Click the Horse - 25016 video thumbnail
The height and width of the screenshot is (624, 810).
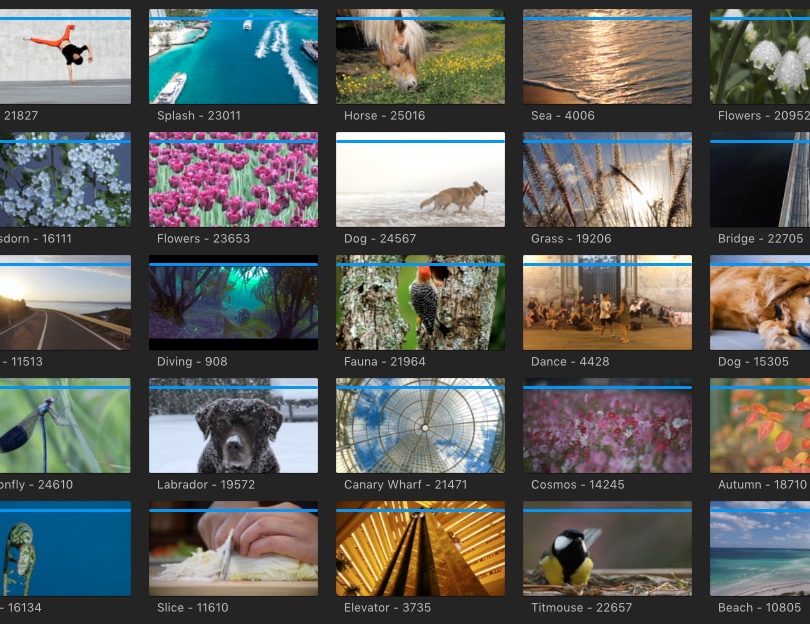click(x=420, y=58)
